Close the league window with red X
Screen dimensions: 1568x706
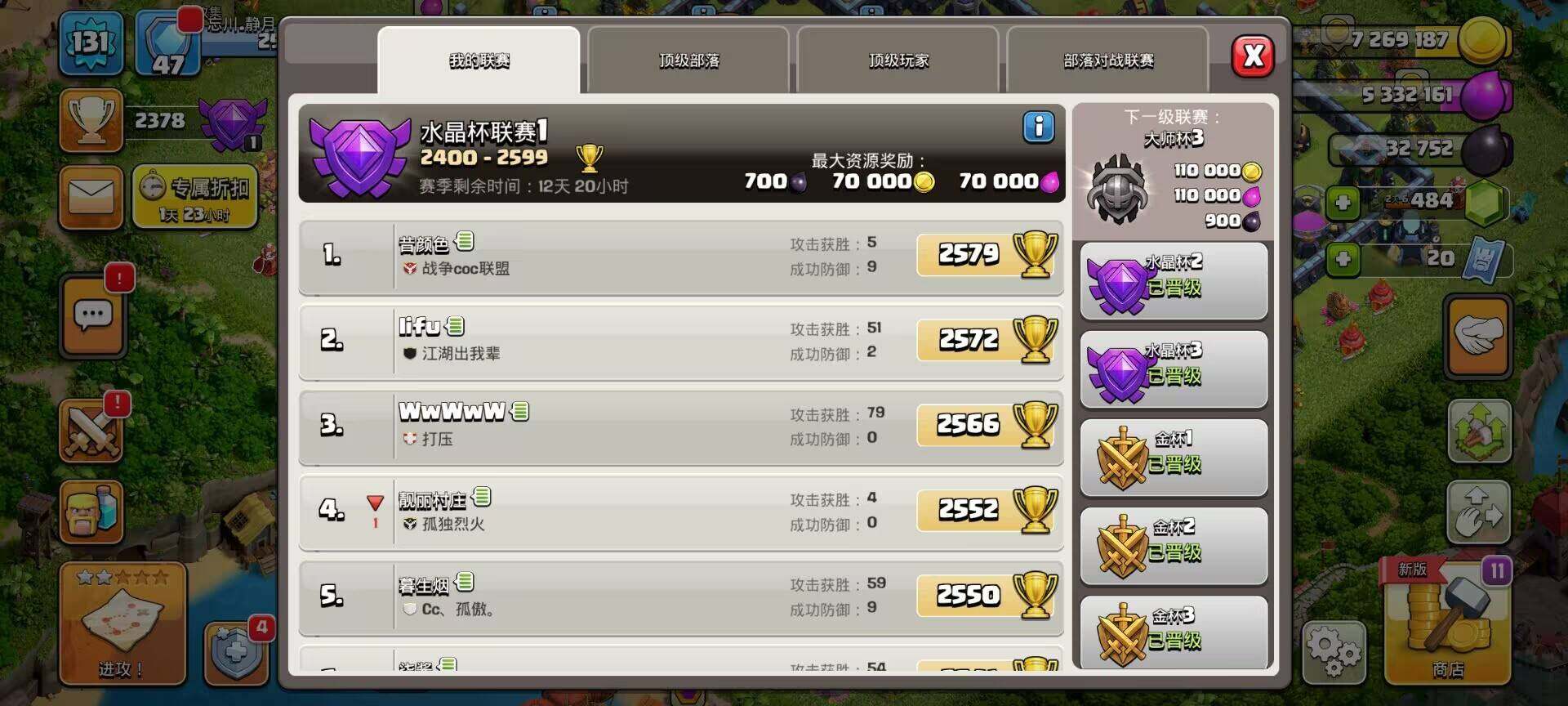coord(1253,56)
